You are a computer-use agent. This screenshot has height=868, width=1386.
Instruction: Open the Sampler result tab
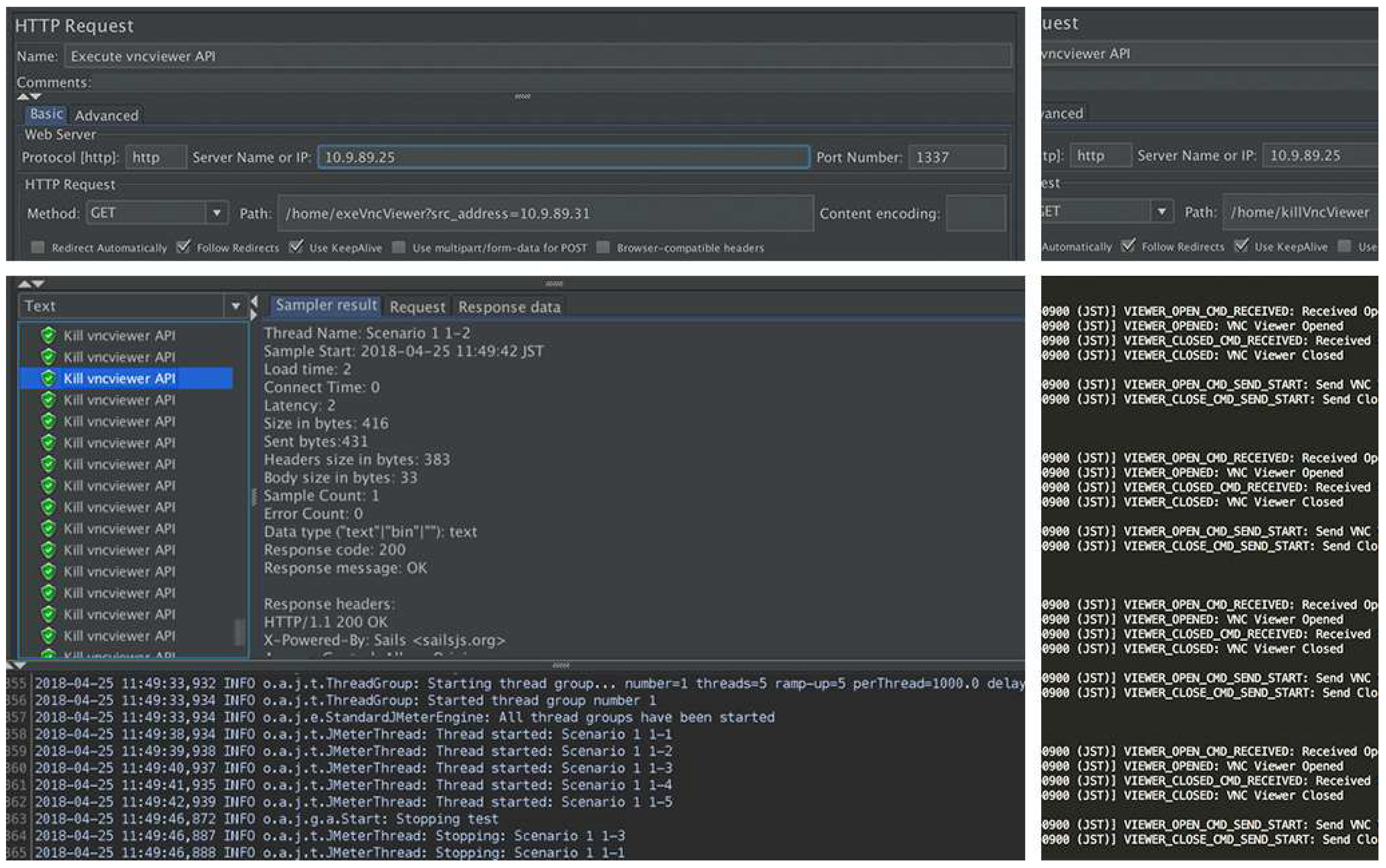click(326, 305)
